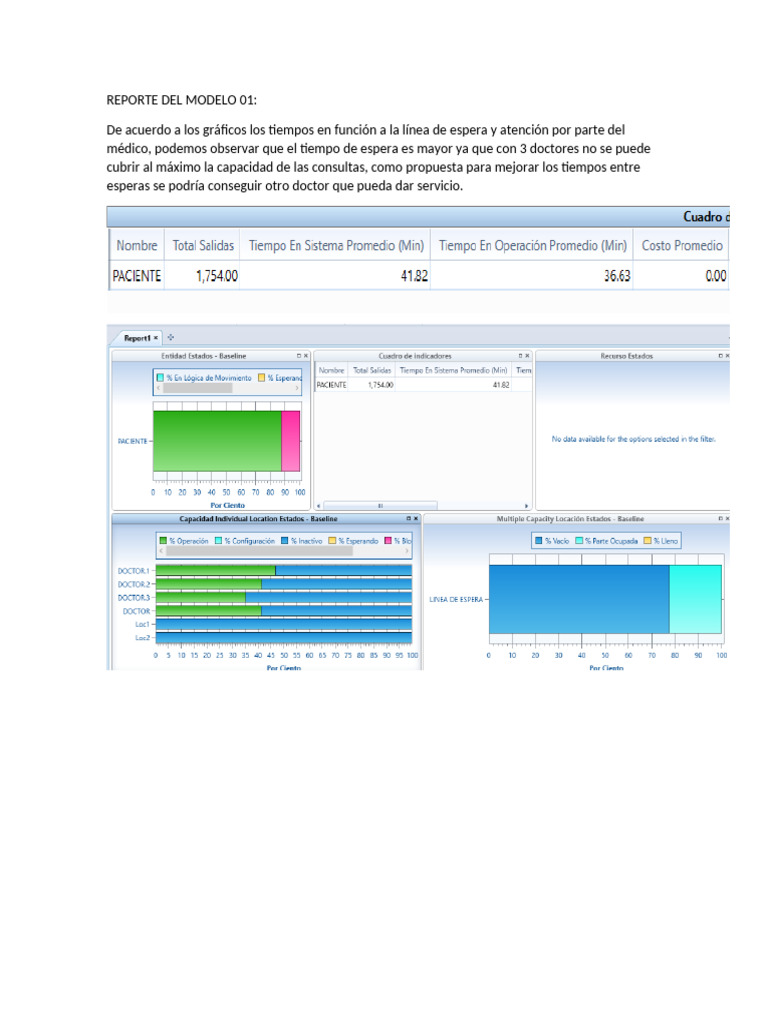768x1024 pixels.
Task: Maximize the Multiple Capacity Locación Estados panel
Action: click(x=720, y=519)
